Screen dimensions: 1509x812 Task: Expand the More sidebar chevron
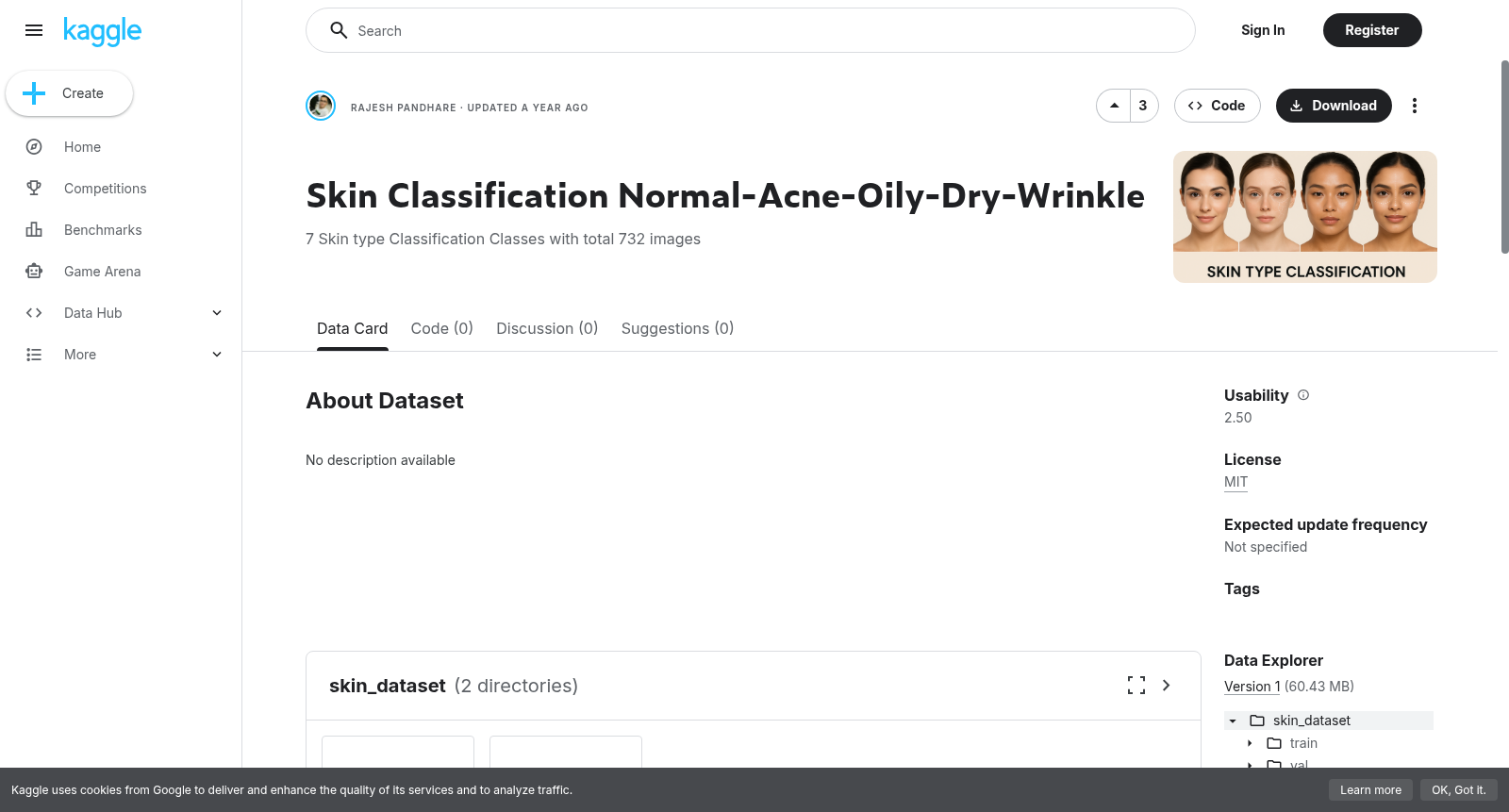click(x=217, y=355)
